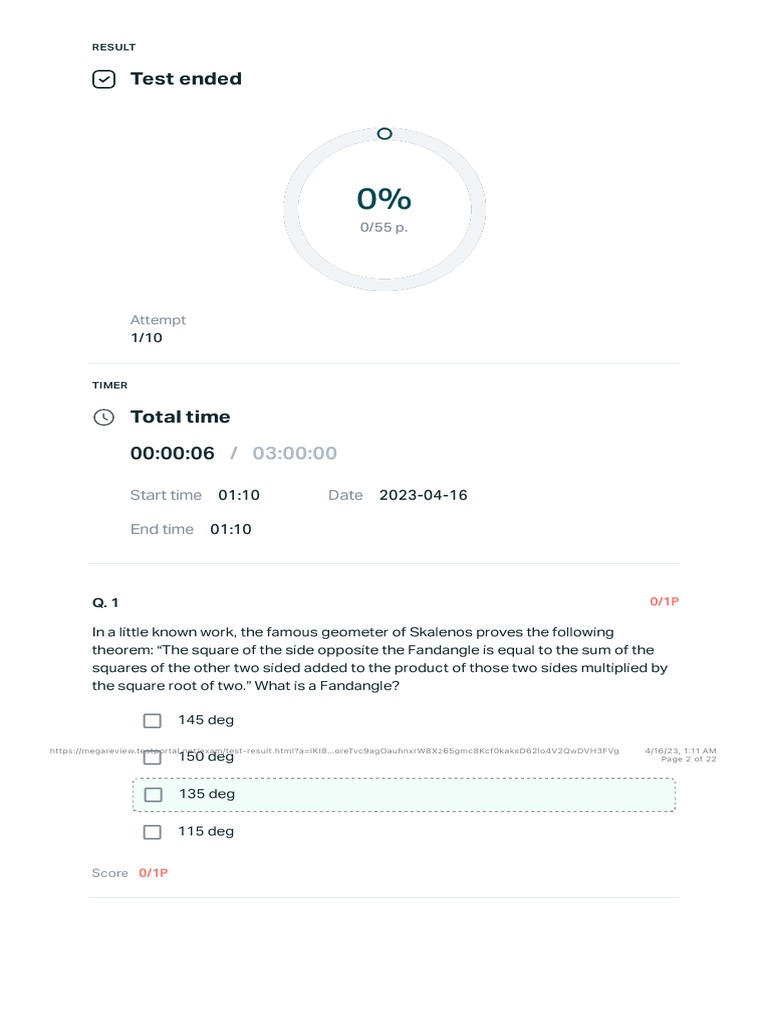
Task: Check the 145 deg answer checkbox
Action: pyautogui.click(x=152, y=720)
